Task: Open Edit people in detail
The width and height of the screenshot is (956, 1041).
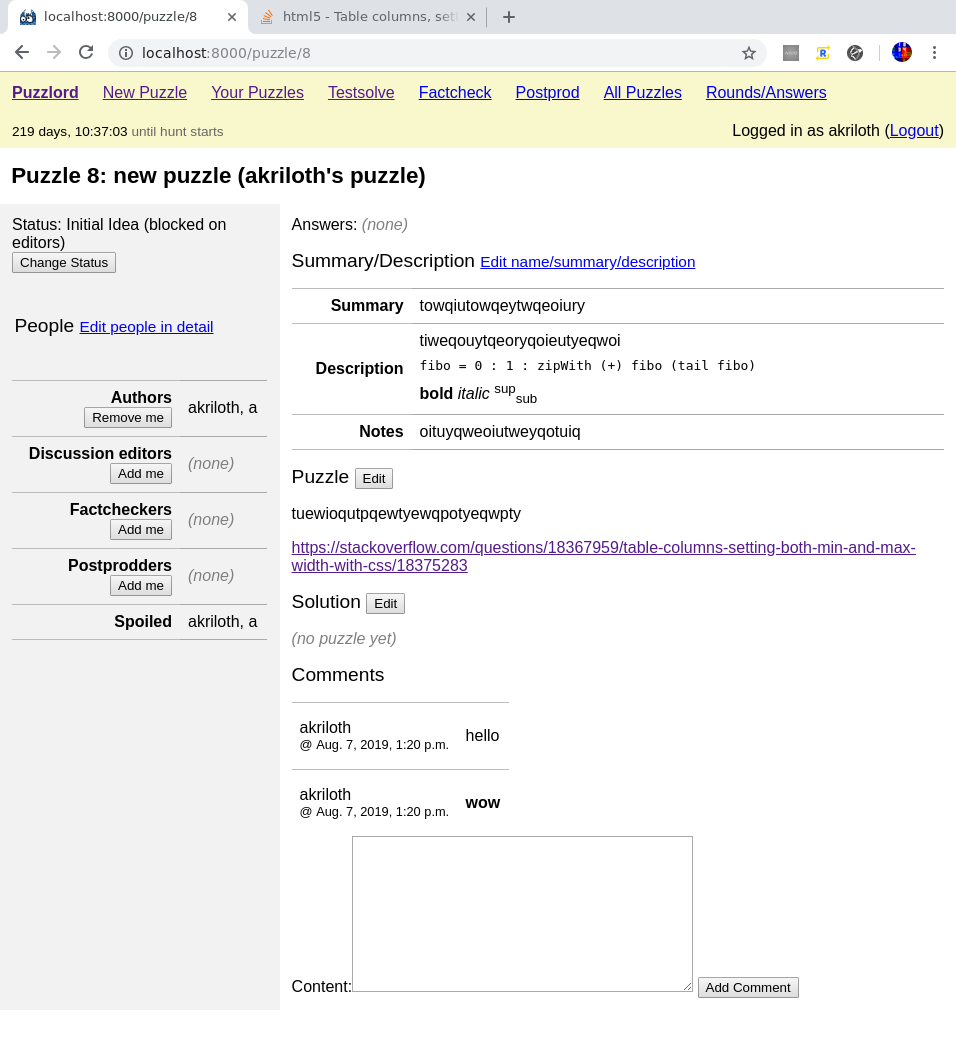Action: tap(146, 327)
